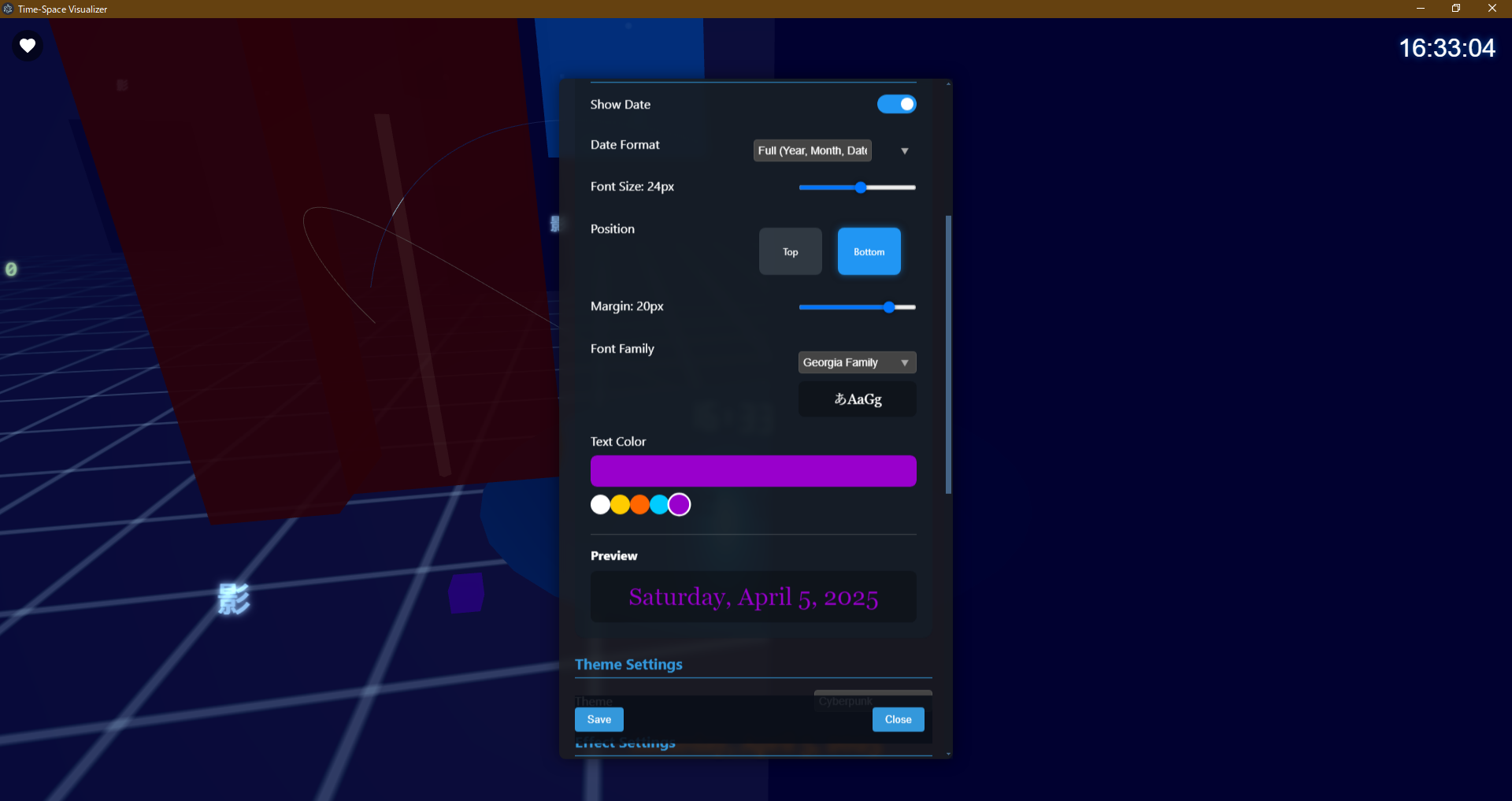Click the Date Format dropdown arrow
The image size is (1512, 801).
click(x=905, y=151)
